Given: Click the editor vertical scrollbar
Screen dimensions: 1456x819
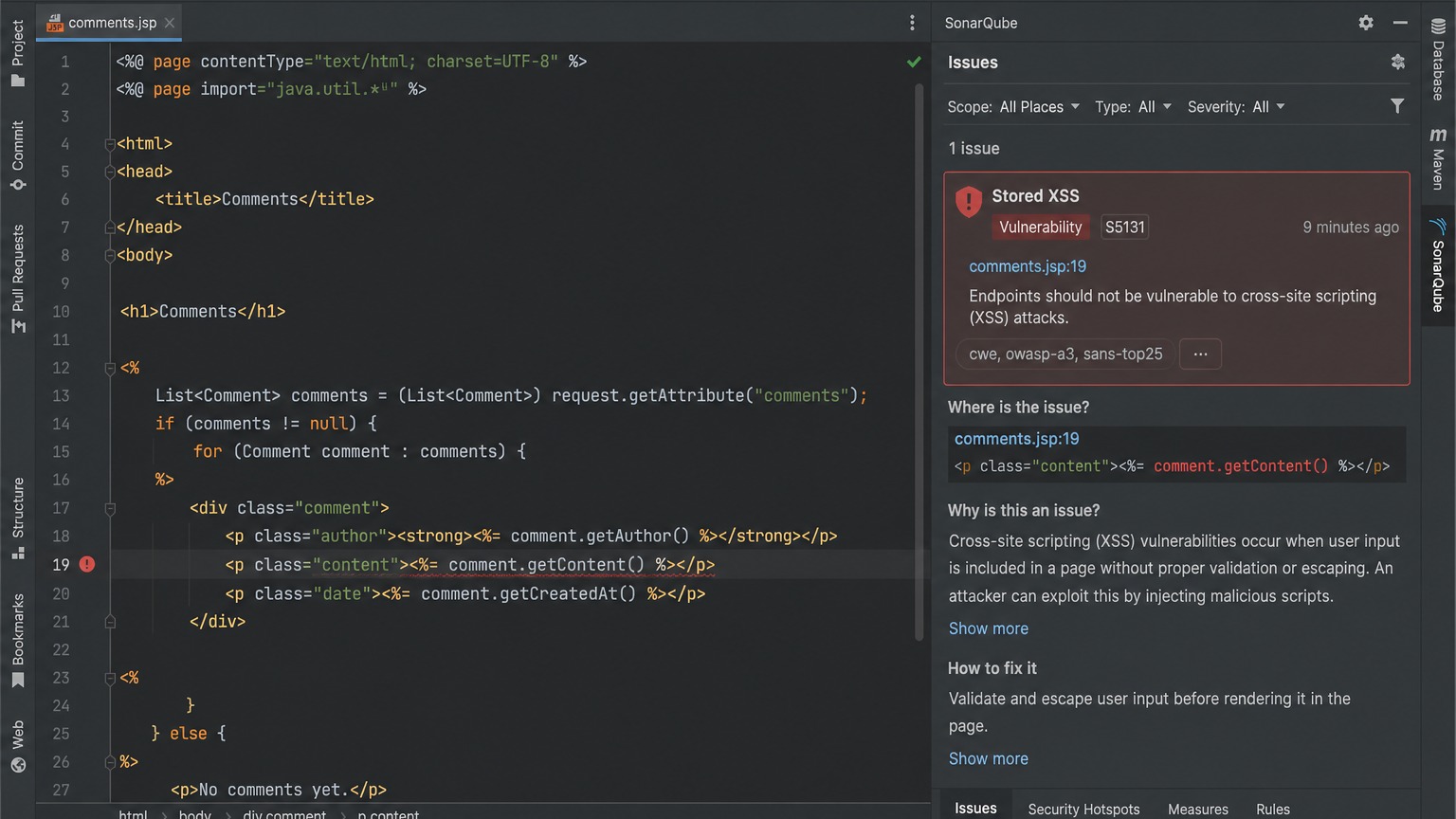Looking at the screenshot, I should [919, 362].
